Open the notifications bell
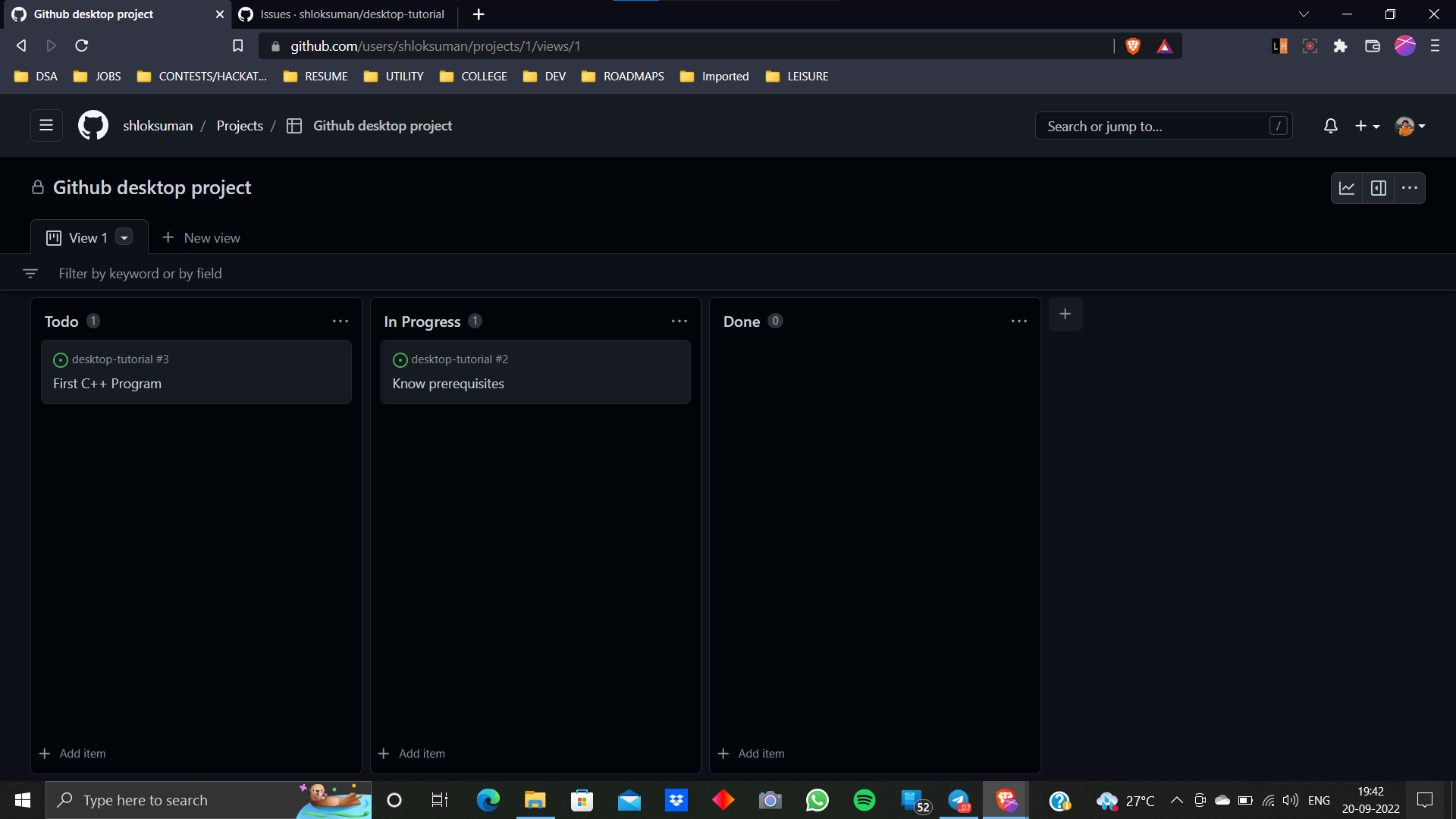 (x=1331, y=126)
